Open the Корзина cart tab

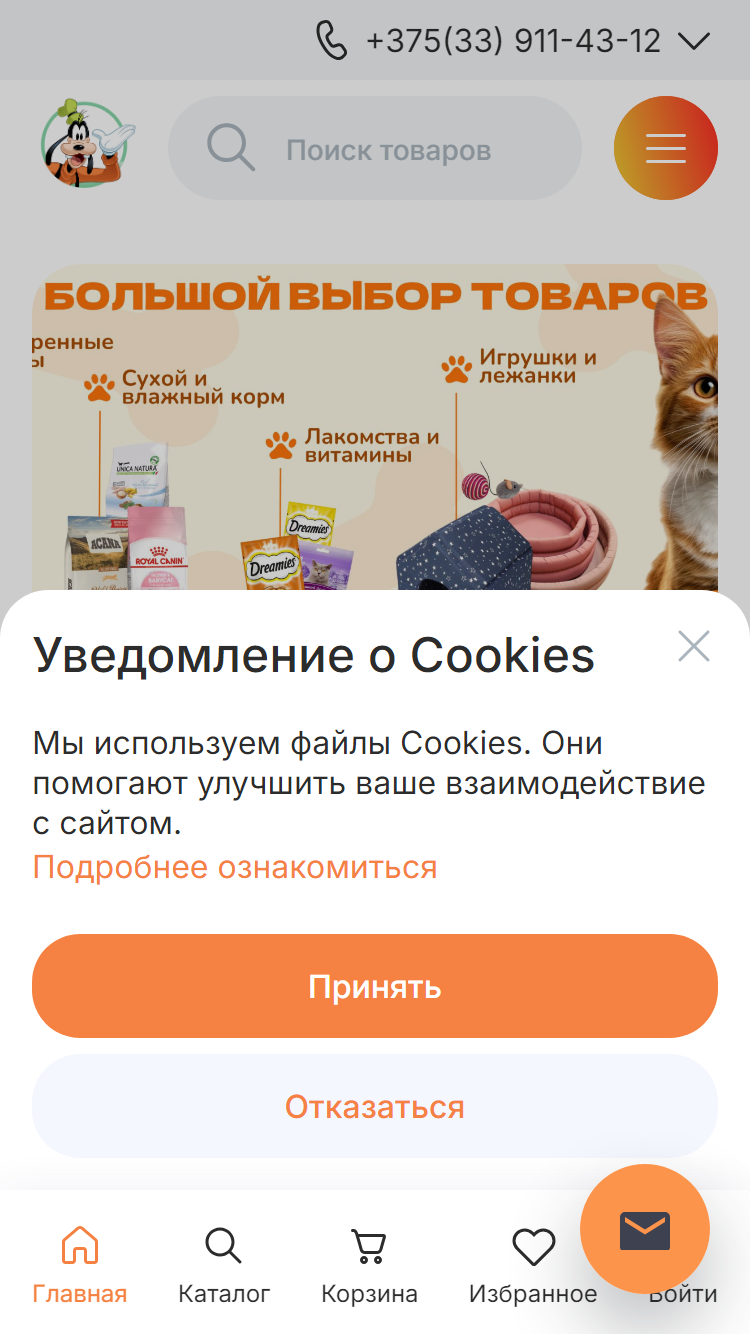pyautogui.click(x=369, y=1266)
